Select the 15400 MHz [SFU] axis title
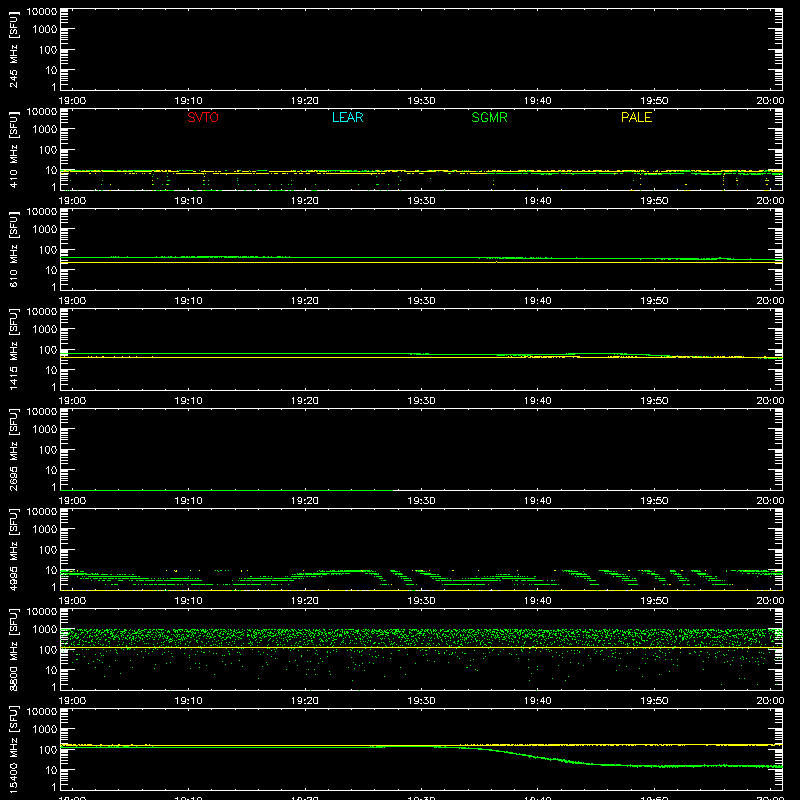Viewport: 800px width, 800px height. pos(14,749)
